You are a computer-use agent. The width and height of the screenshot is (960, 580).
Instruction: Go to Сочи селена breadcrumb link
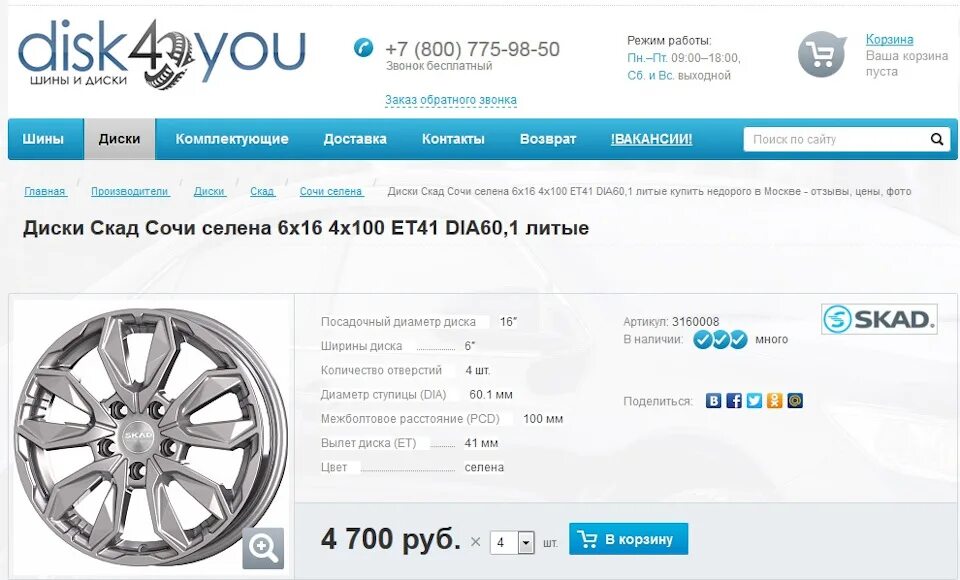331,191
